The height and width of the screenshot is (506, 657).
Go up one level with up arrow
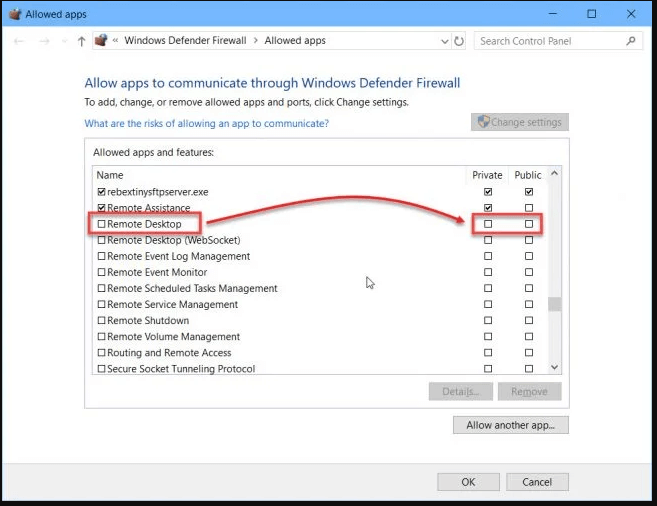click(81, 41)
